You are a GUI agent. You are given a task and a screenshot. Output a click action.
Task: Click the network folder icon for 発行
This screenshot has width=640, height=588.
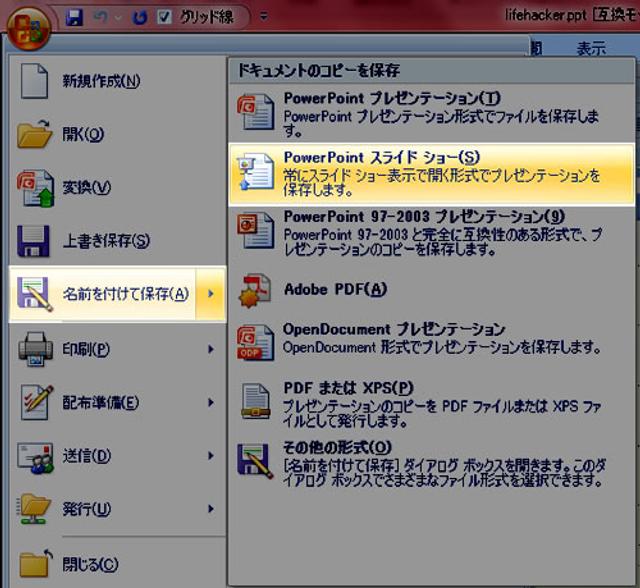coord(33,509)
